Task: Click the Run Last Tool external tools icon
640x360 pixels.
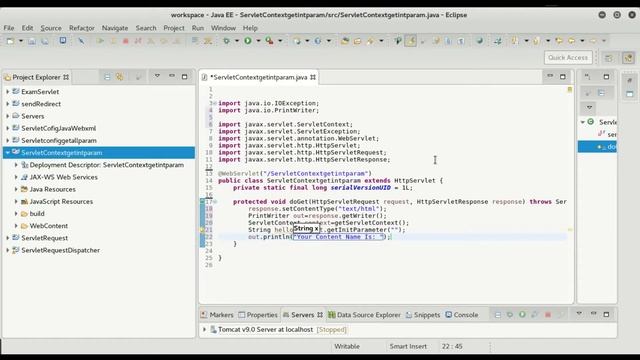Action: click(x=269, y=41)
